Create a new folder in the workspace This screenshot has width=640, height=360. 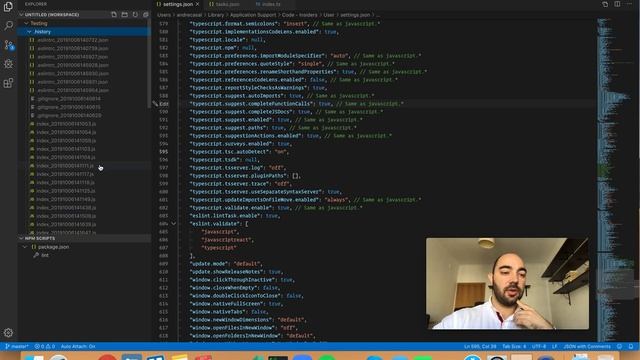pos(124,15)
